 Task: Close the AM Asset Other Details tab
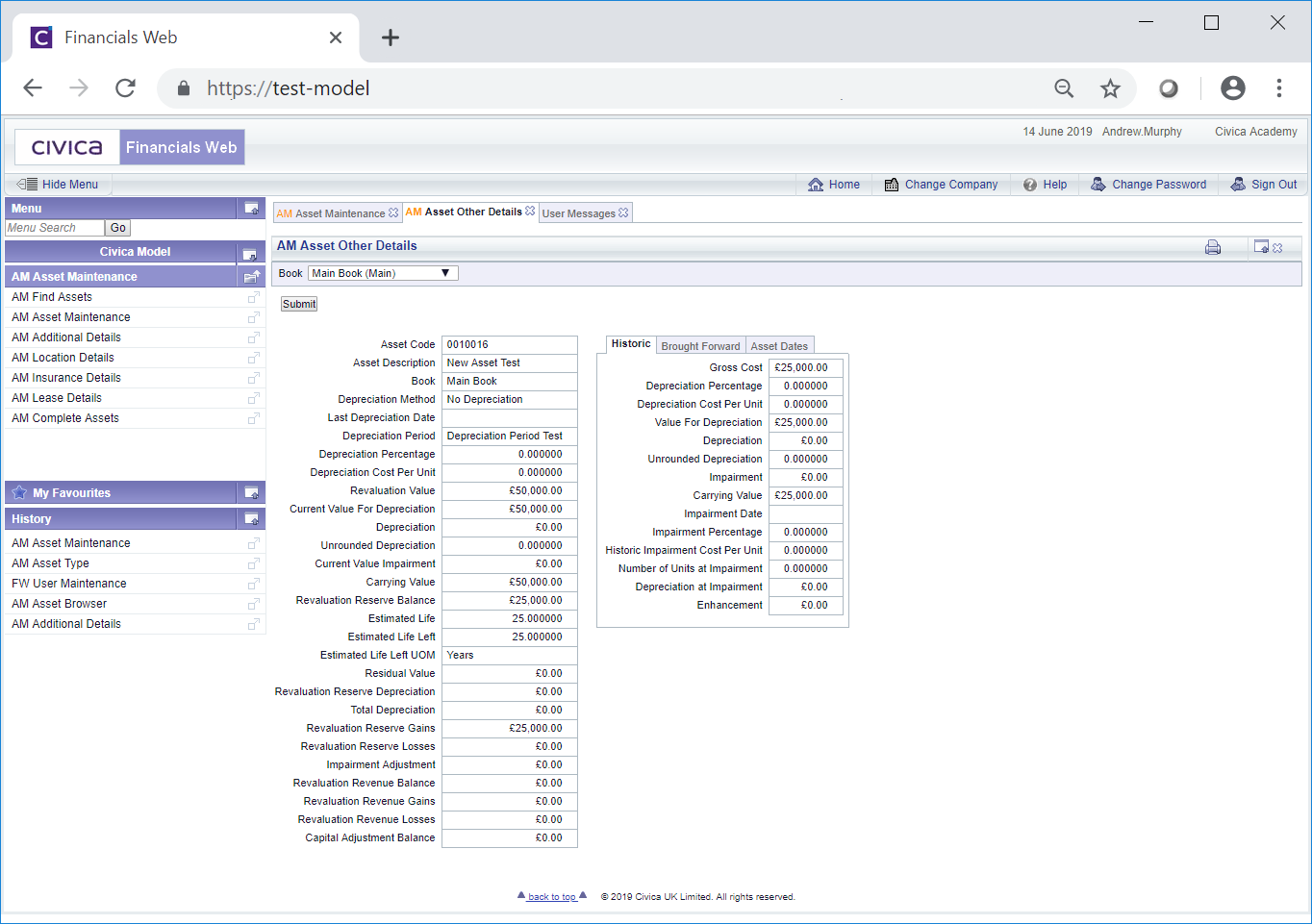click(530, 211)
